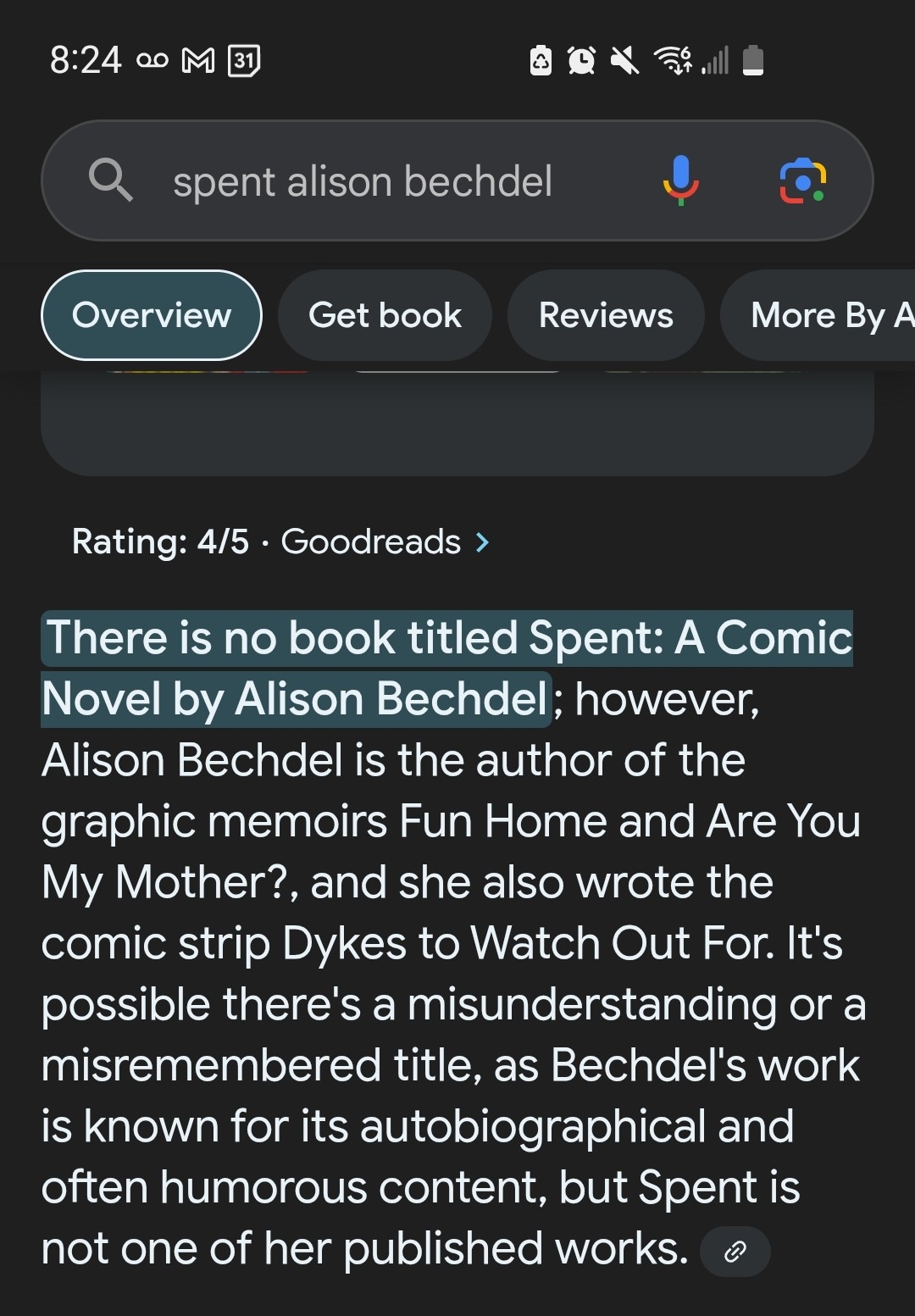The height and width of the screenshot is (1316, 915).
Task: Tap the voicemail status icon
Action: [152, 60]
